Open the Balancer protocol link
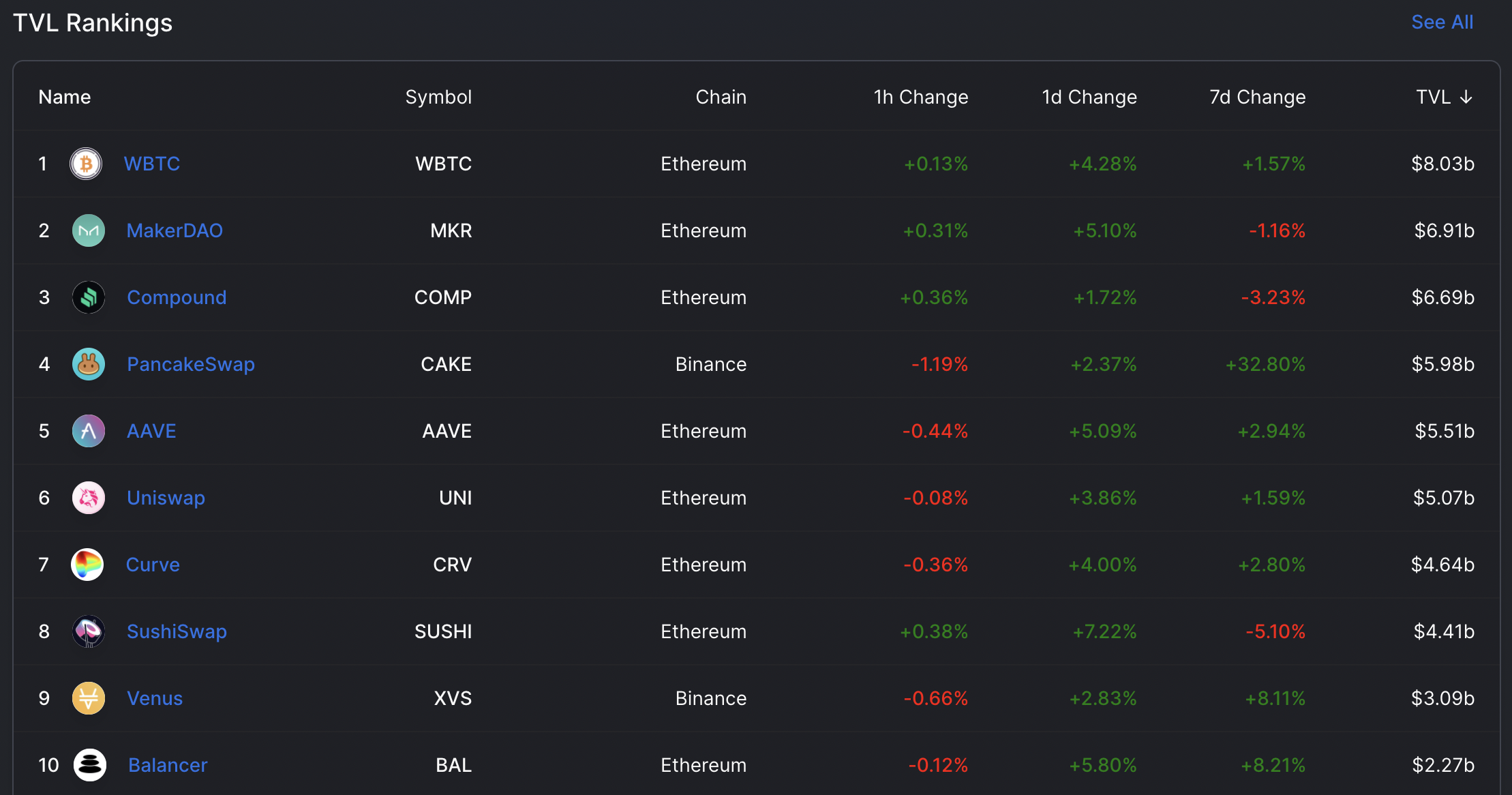 pyautogui.click(x=168, y=765)
